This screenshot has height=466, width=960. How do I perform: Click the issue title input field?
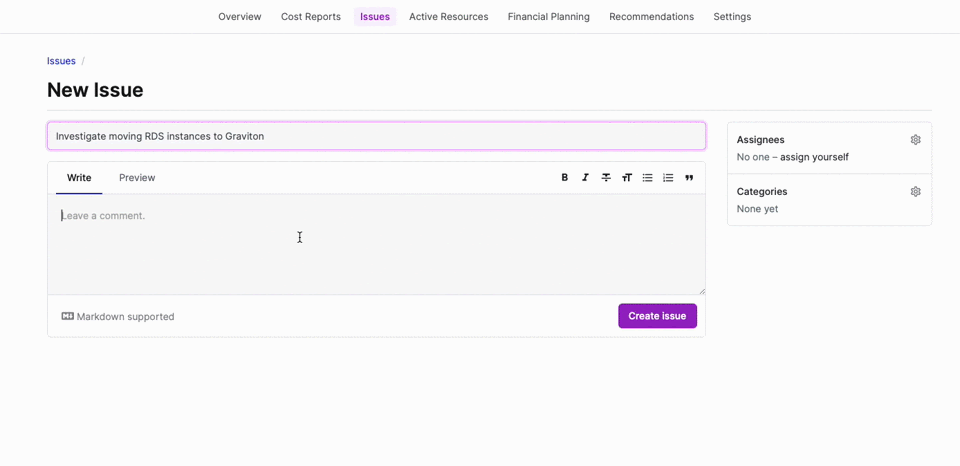coord(376,136)
